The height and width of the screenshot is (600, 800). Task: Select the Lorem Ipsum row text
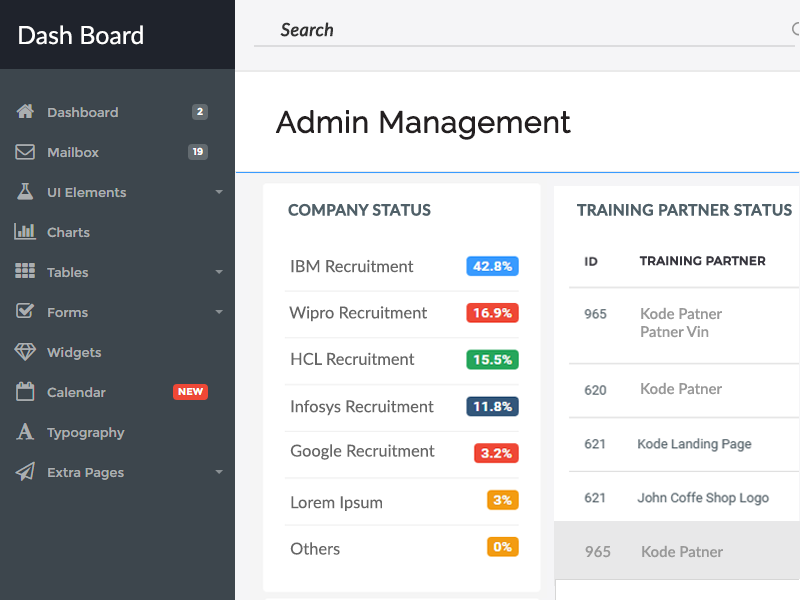pos(336,503)
